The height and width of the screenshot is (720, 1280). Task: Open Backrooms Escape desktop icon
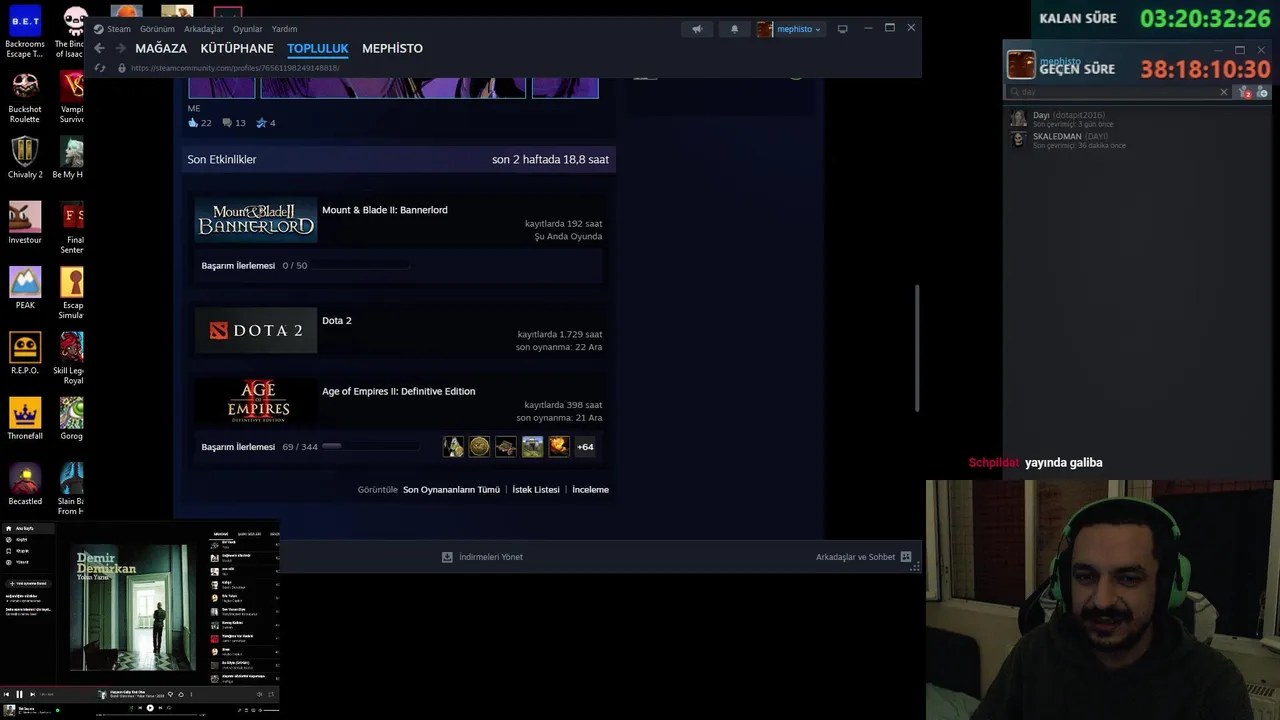[25, 33]
